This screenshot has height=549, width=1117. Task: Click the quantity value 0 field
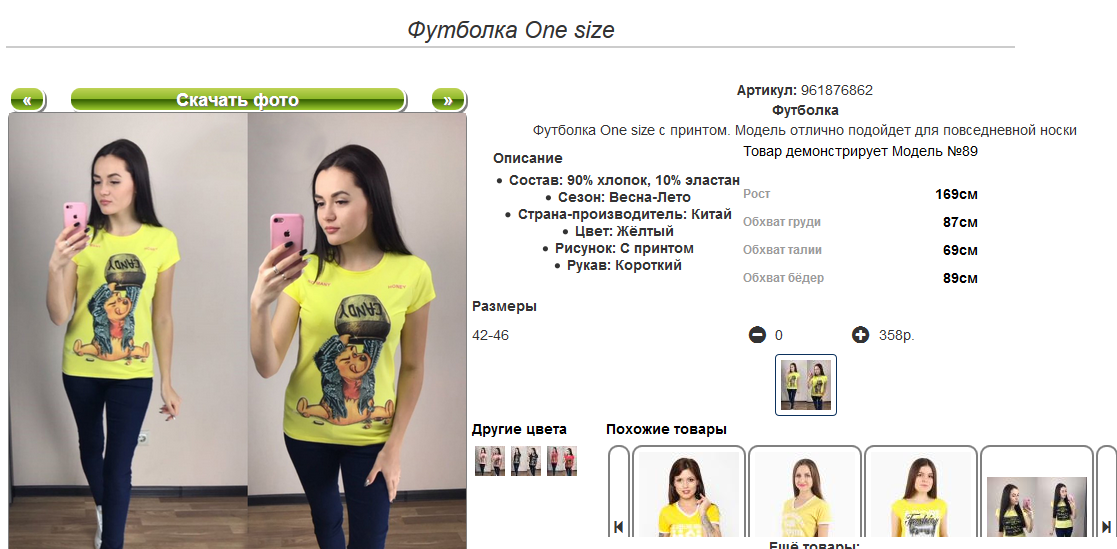779,335
